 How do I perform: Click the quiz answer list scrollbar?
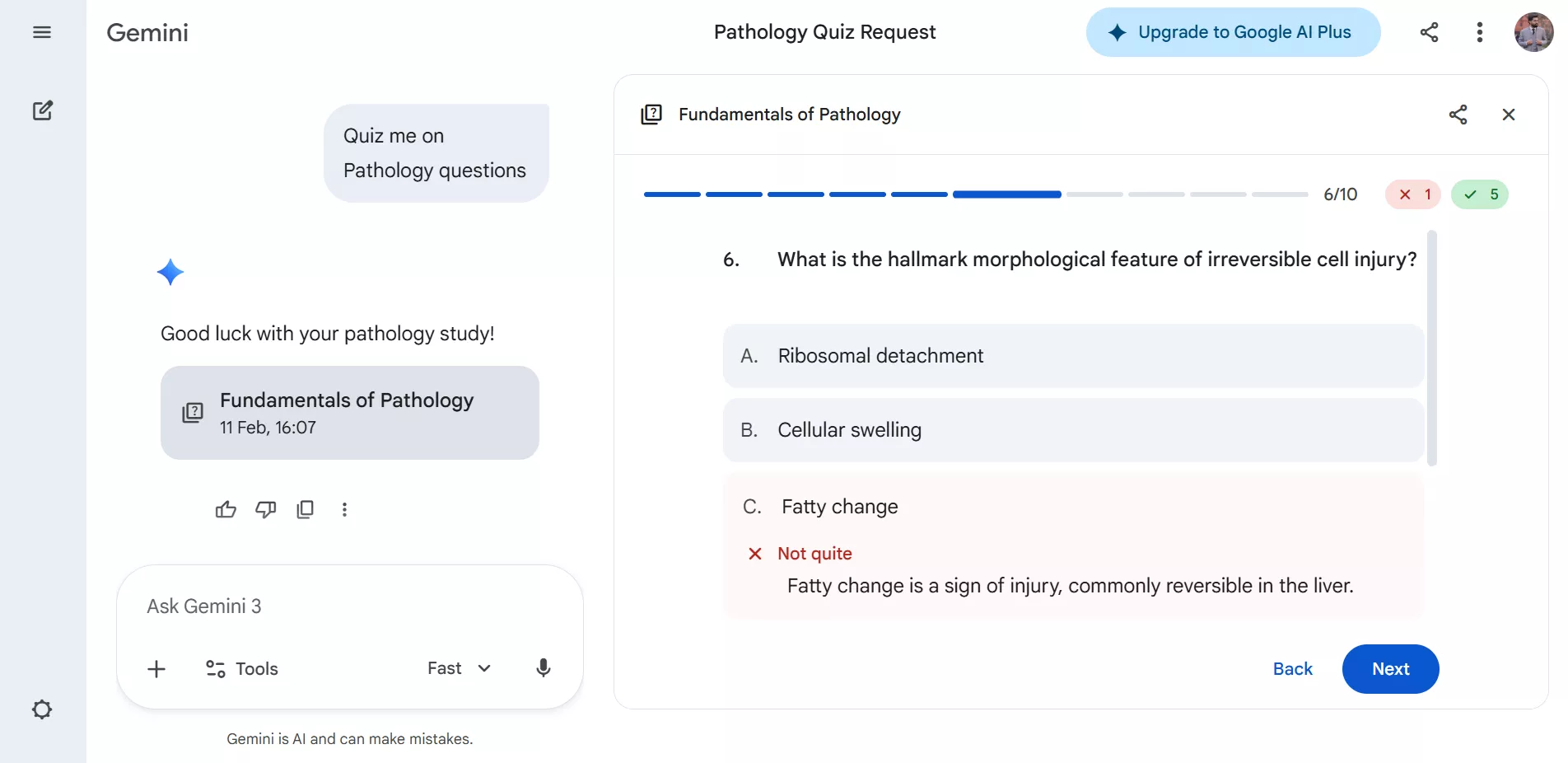[1432, 348]
